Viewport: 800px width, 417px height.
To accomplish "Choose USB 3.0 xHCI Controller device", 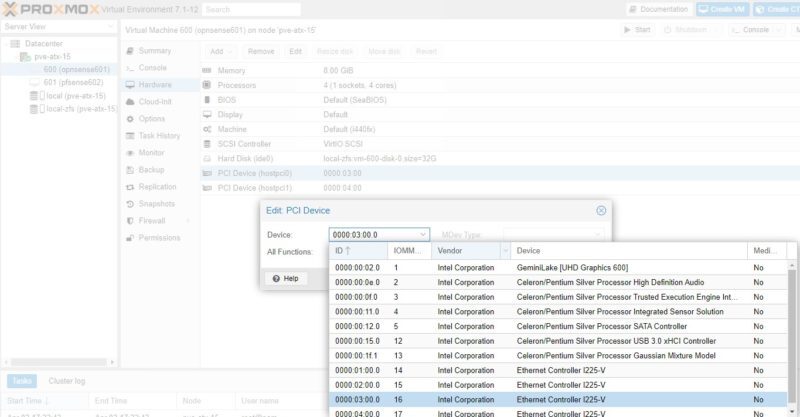I will [x=558, y=341].
